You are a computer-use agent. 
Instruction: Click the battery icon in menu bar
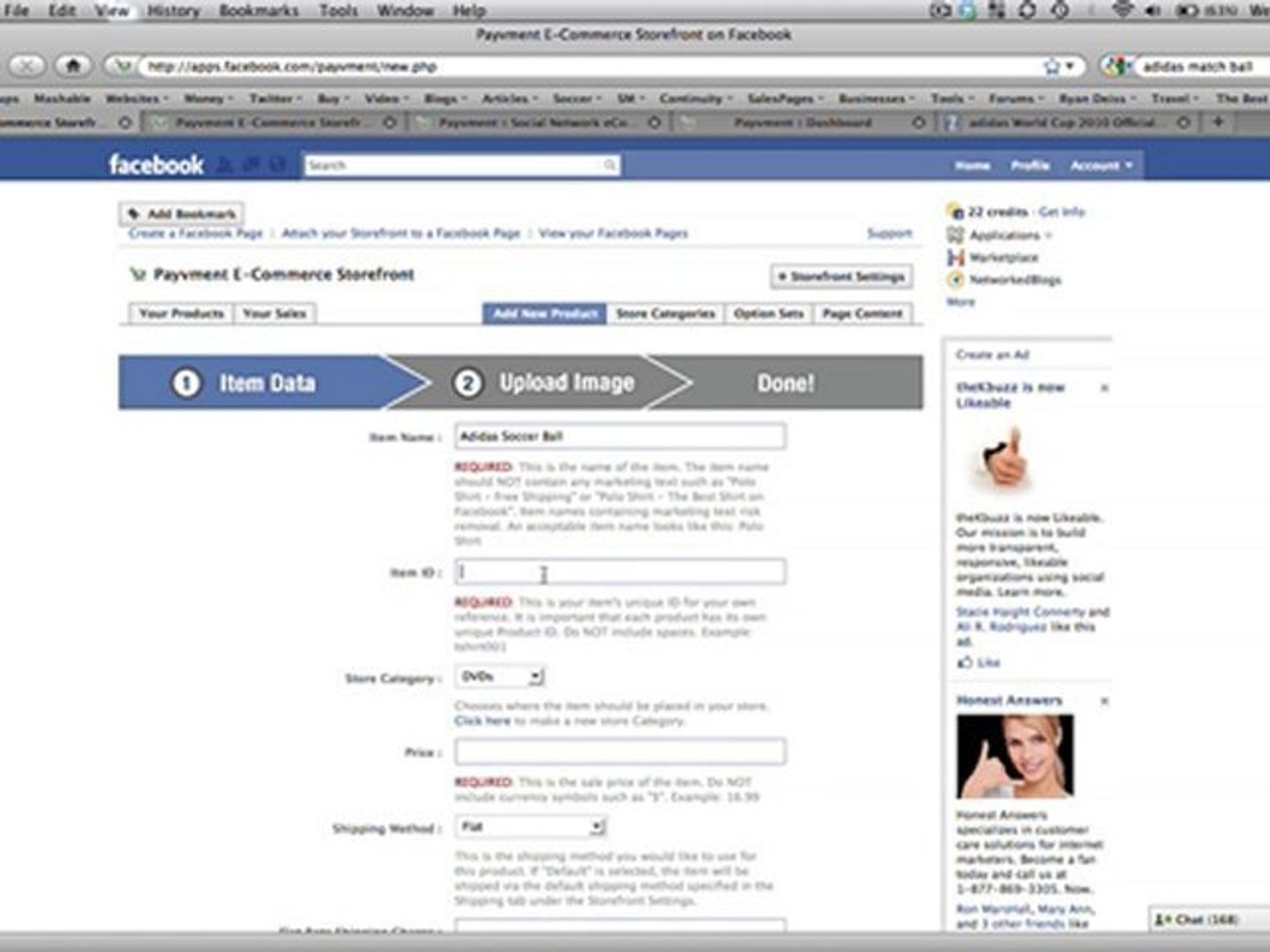click(1187, 11)
